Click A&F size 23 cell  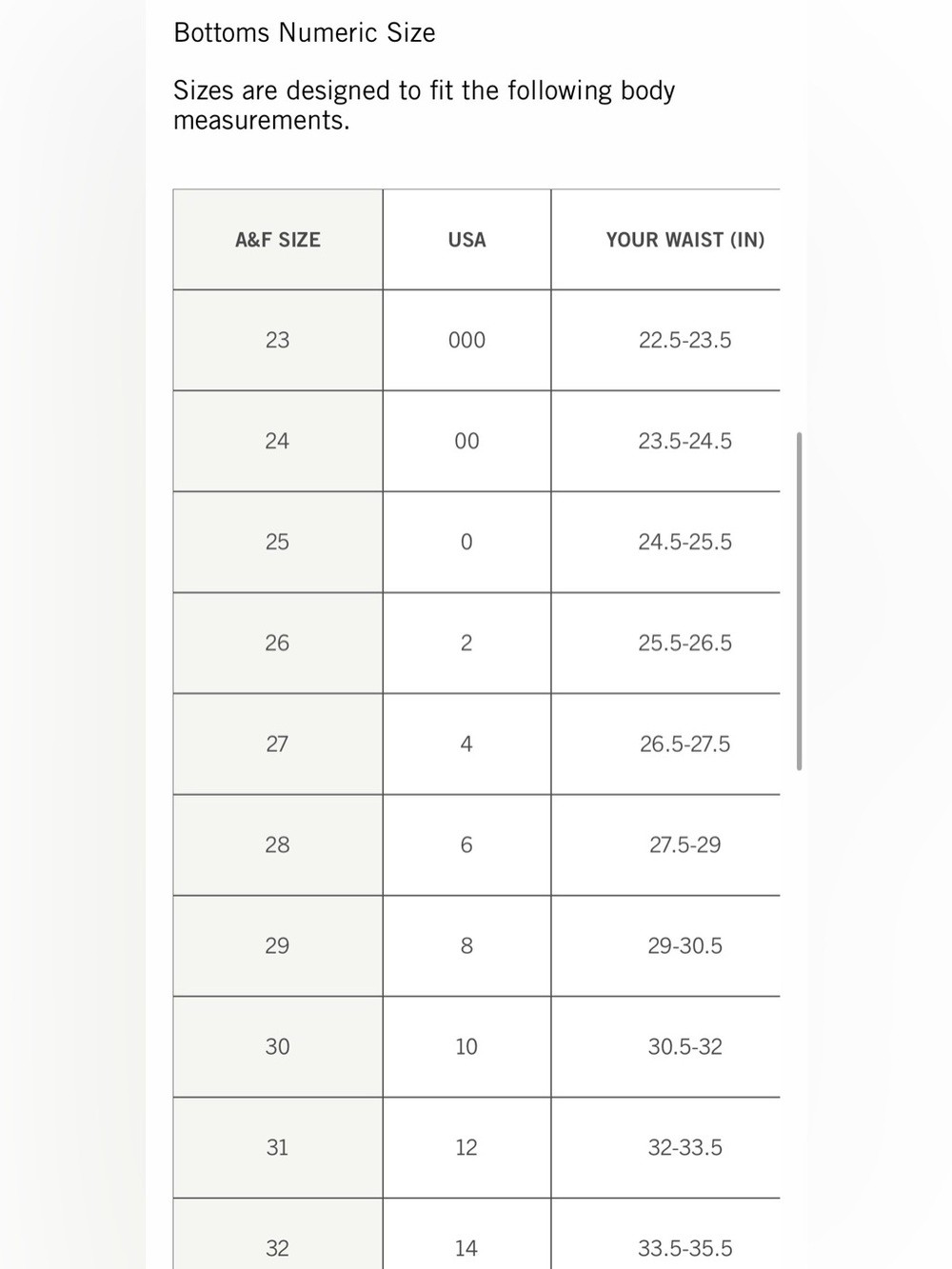pyautogui.click(x=278, y=340)
